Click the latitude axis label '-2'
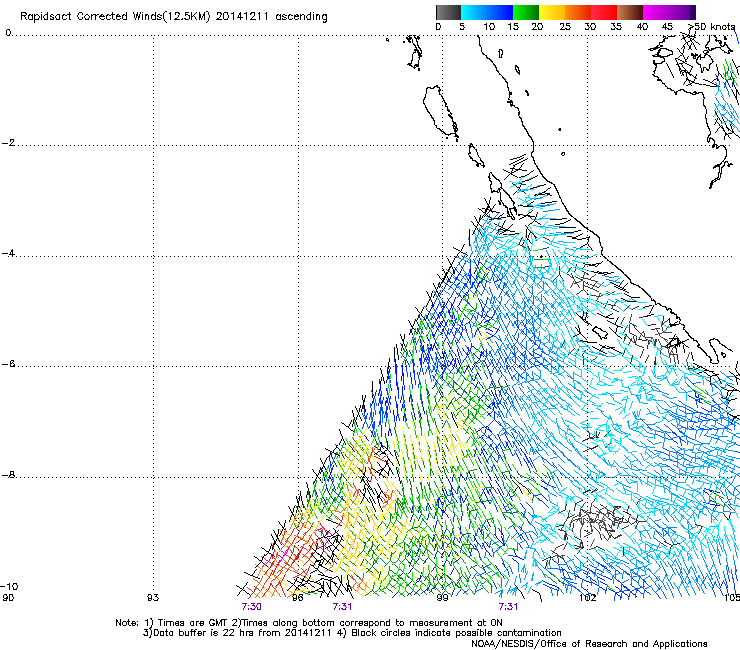This screenshot has width=740, height=650. coord(8,143)
